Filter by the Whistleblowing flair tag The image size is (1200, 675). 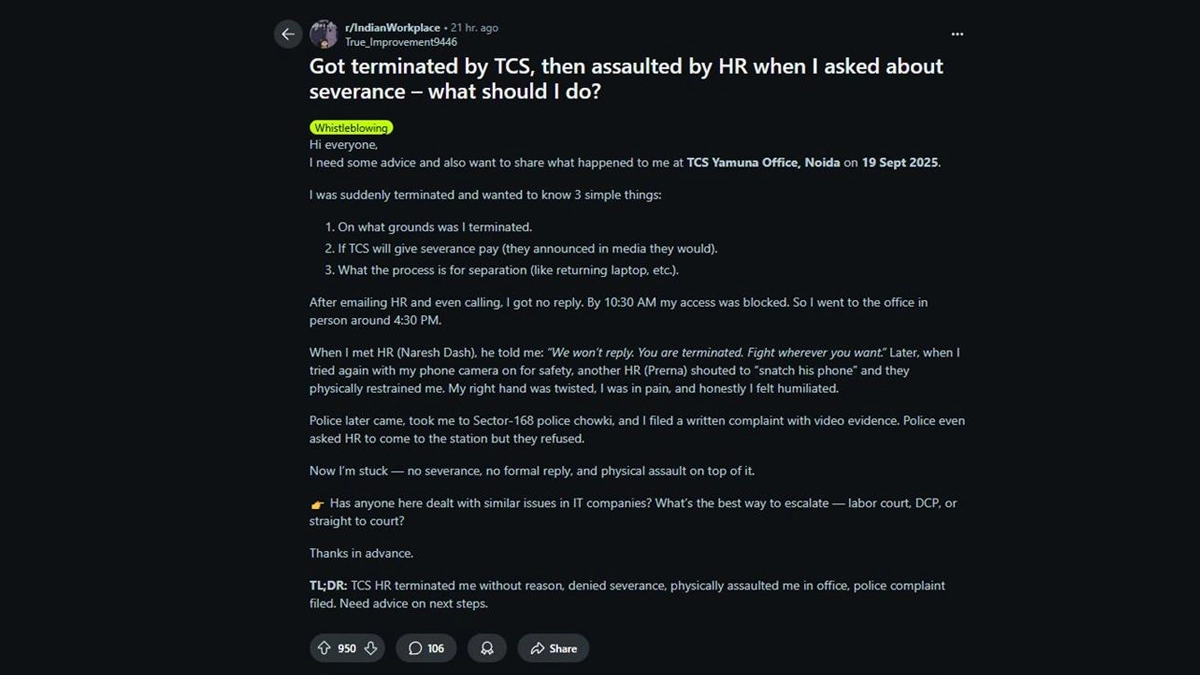point(351,128)
